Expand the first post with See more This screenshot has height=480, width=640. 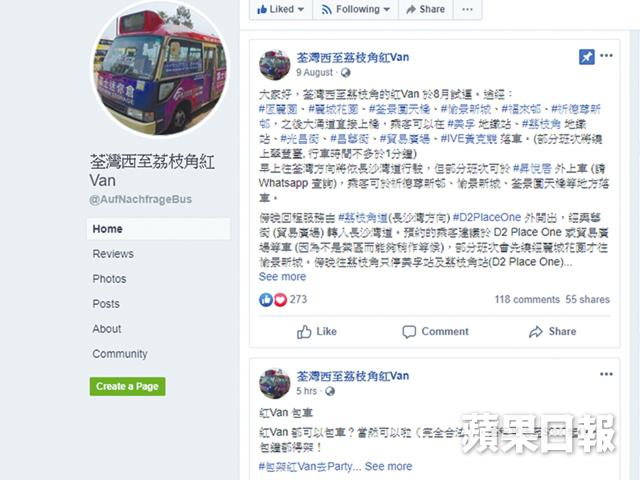point(282,277)
